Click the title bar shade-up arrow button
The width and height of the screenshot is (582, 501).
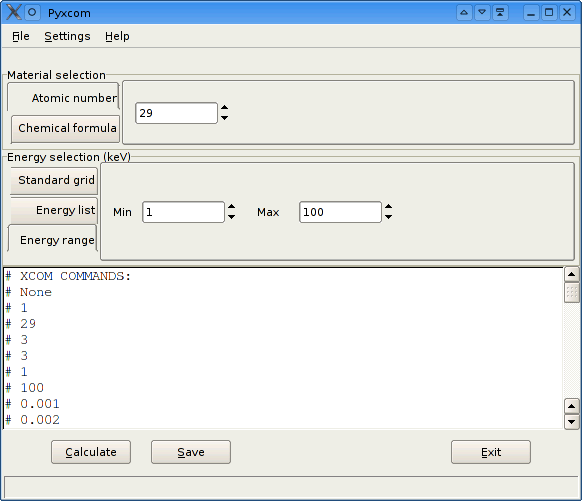[464, 13]
